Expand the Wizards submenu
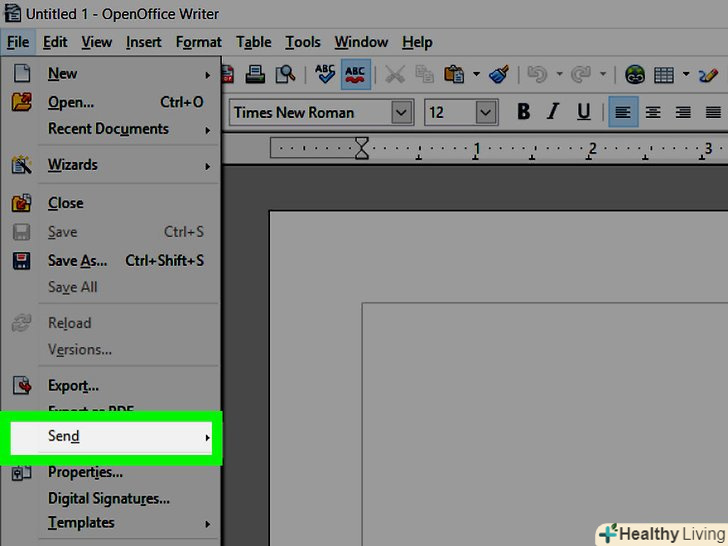 point(111,165)
